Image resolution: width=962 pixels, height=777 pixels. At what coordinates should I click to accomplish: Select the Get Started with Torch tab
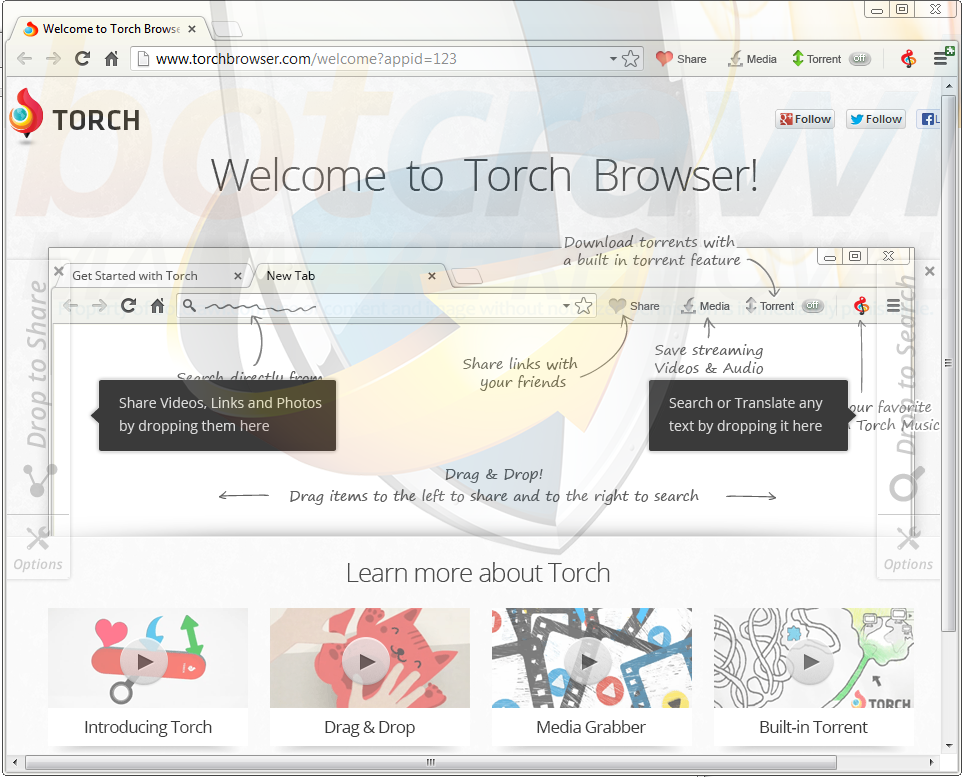click(x=152, y=276)
